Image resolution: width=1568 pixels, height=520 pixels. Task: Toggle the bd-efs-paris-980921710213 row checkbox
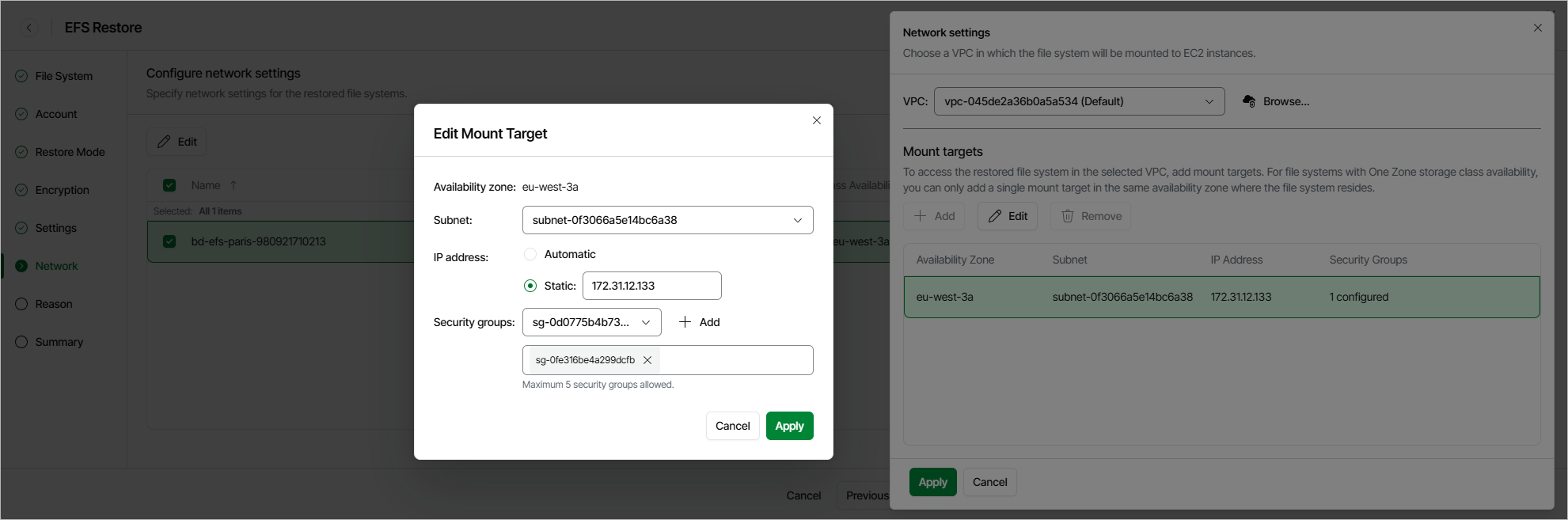(169, 241)
